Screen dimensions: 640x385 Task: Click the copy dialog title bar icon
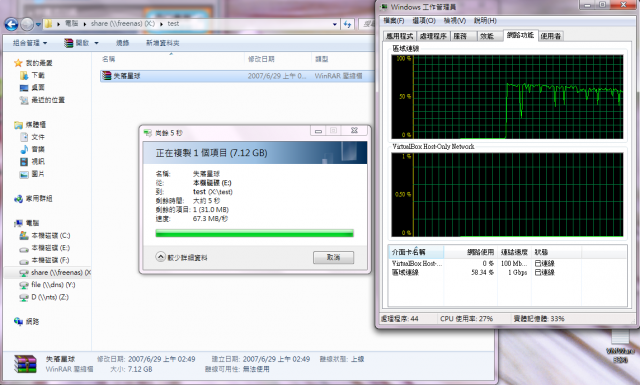point(148,133)
